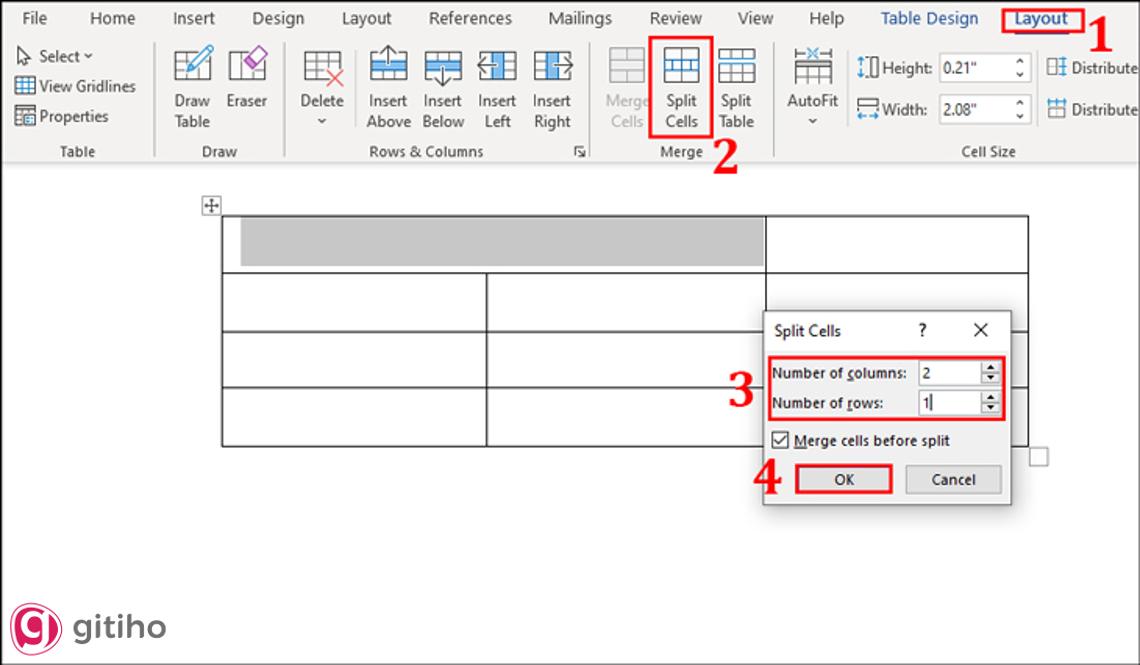Click the Number of rows field
1140x665 pixels.
950,403
